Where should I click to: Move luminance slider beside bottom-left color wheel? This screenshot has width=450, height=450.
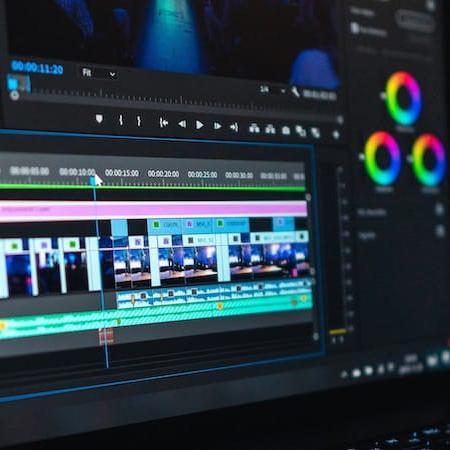click(x=361, y=156)
